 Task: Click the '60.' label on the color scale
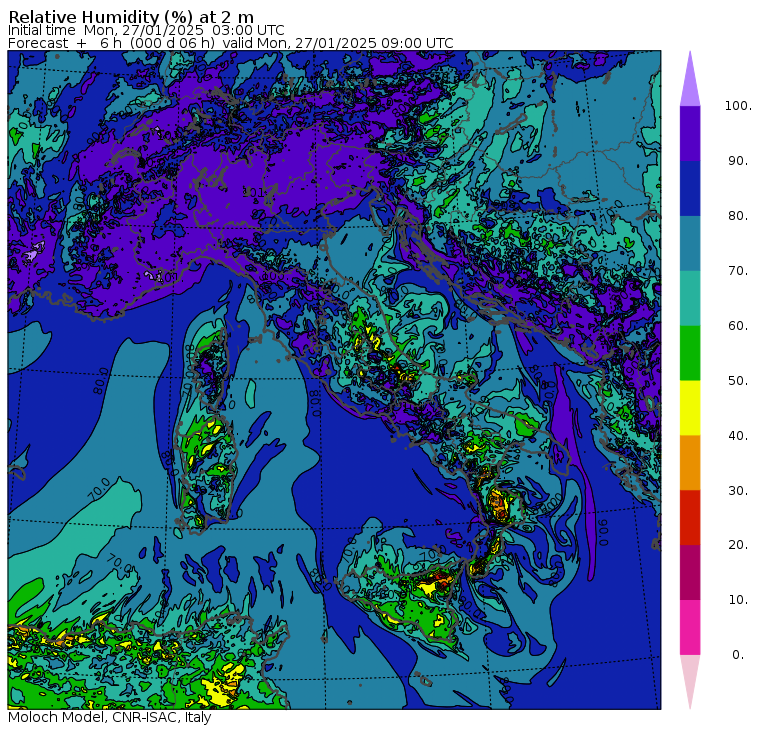tap(738, 325)
